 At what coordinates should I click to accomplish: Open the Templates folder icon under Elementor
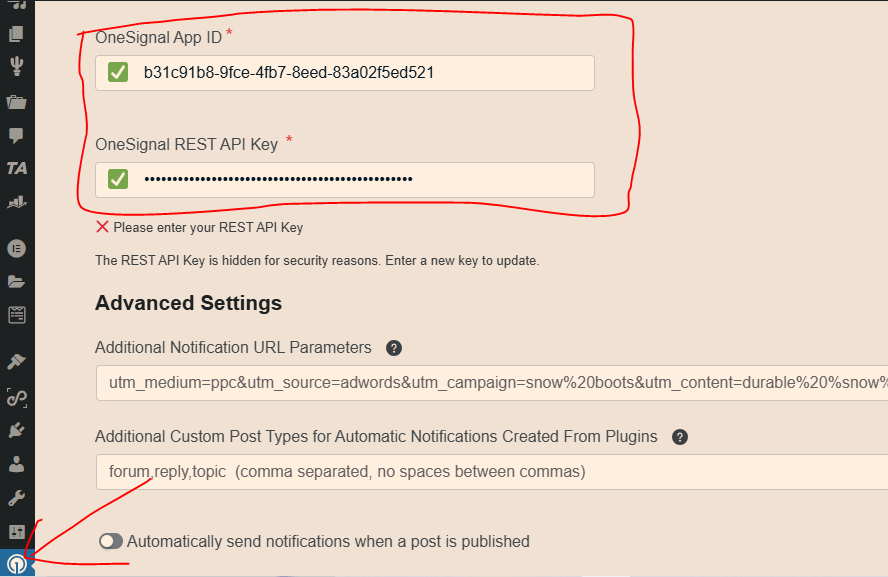[16, 281]
